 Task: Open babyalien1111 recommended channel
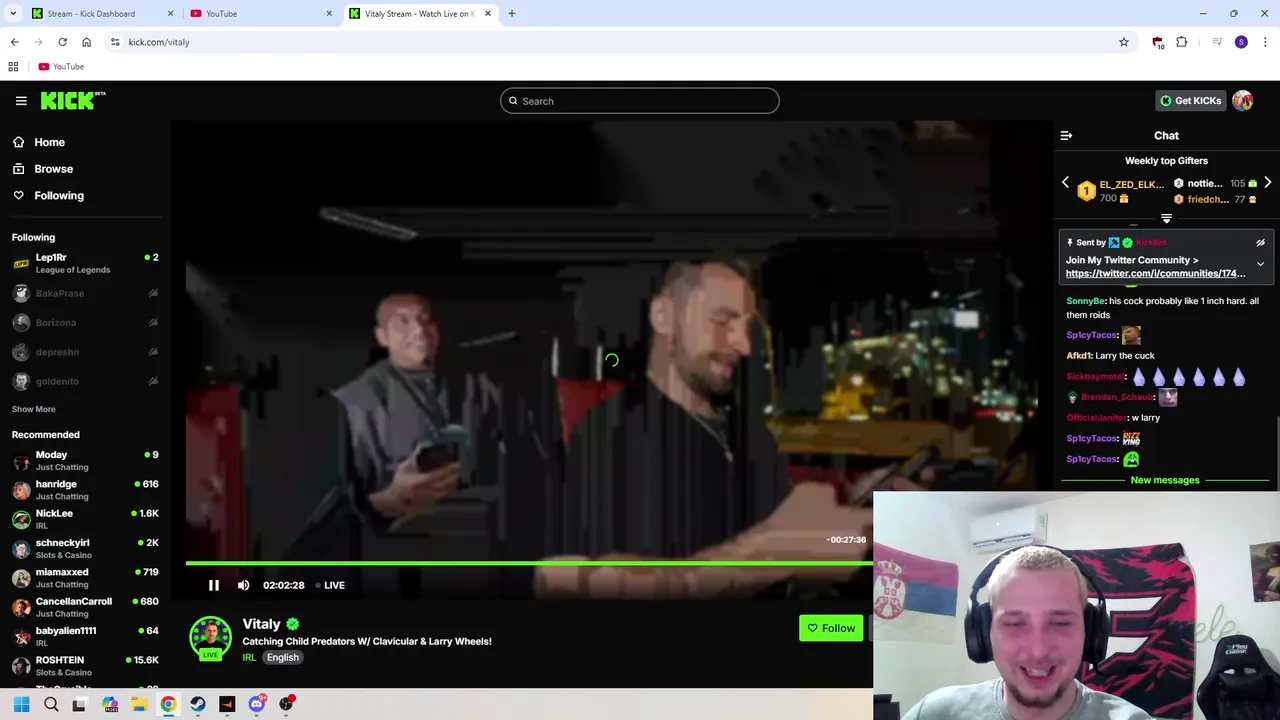[x=85, y=637]
